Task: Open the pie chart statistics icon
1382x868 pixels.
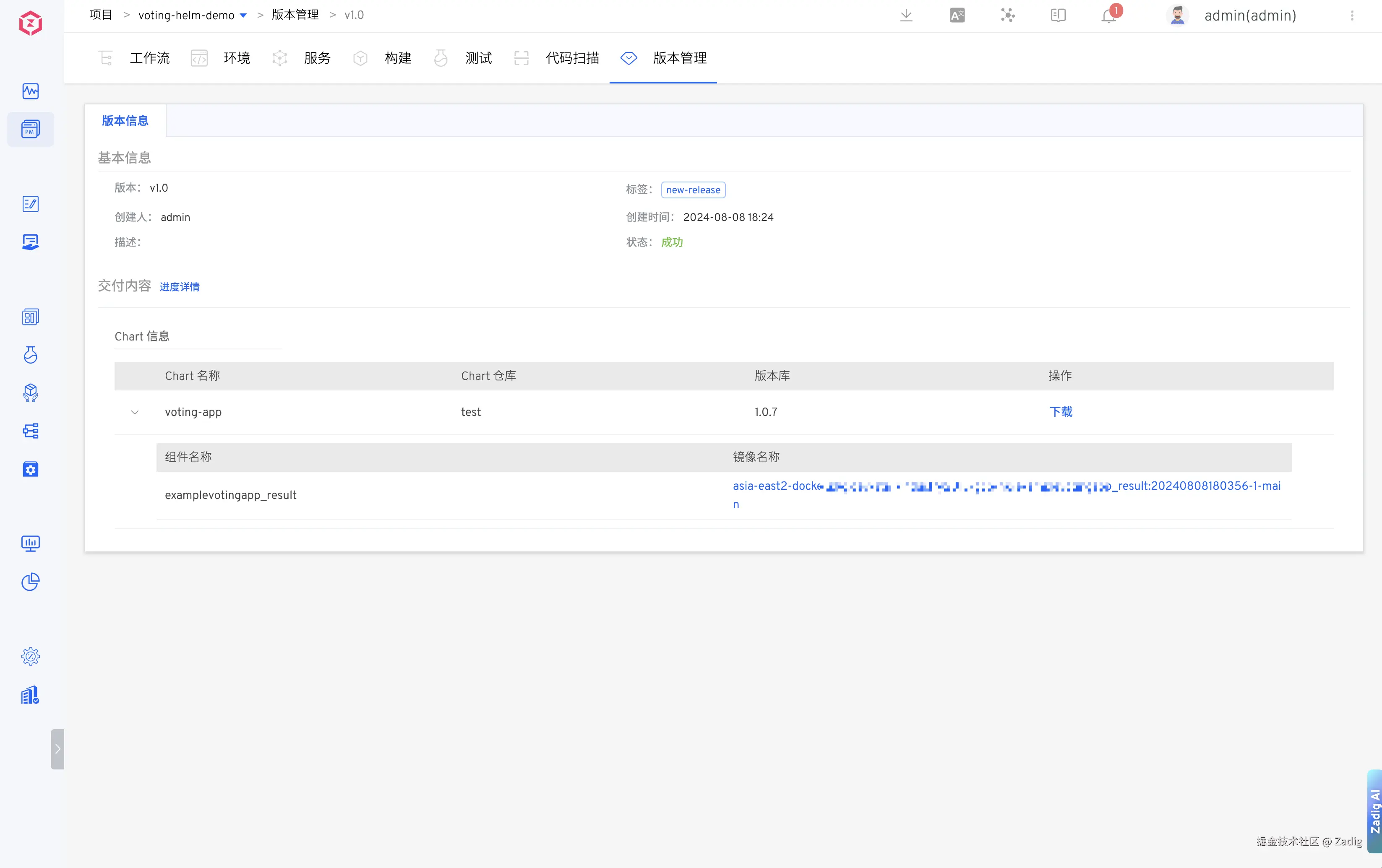Action: tap(31, 582)
